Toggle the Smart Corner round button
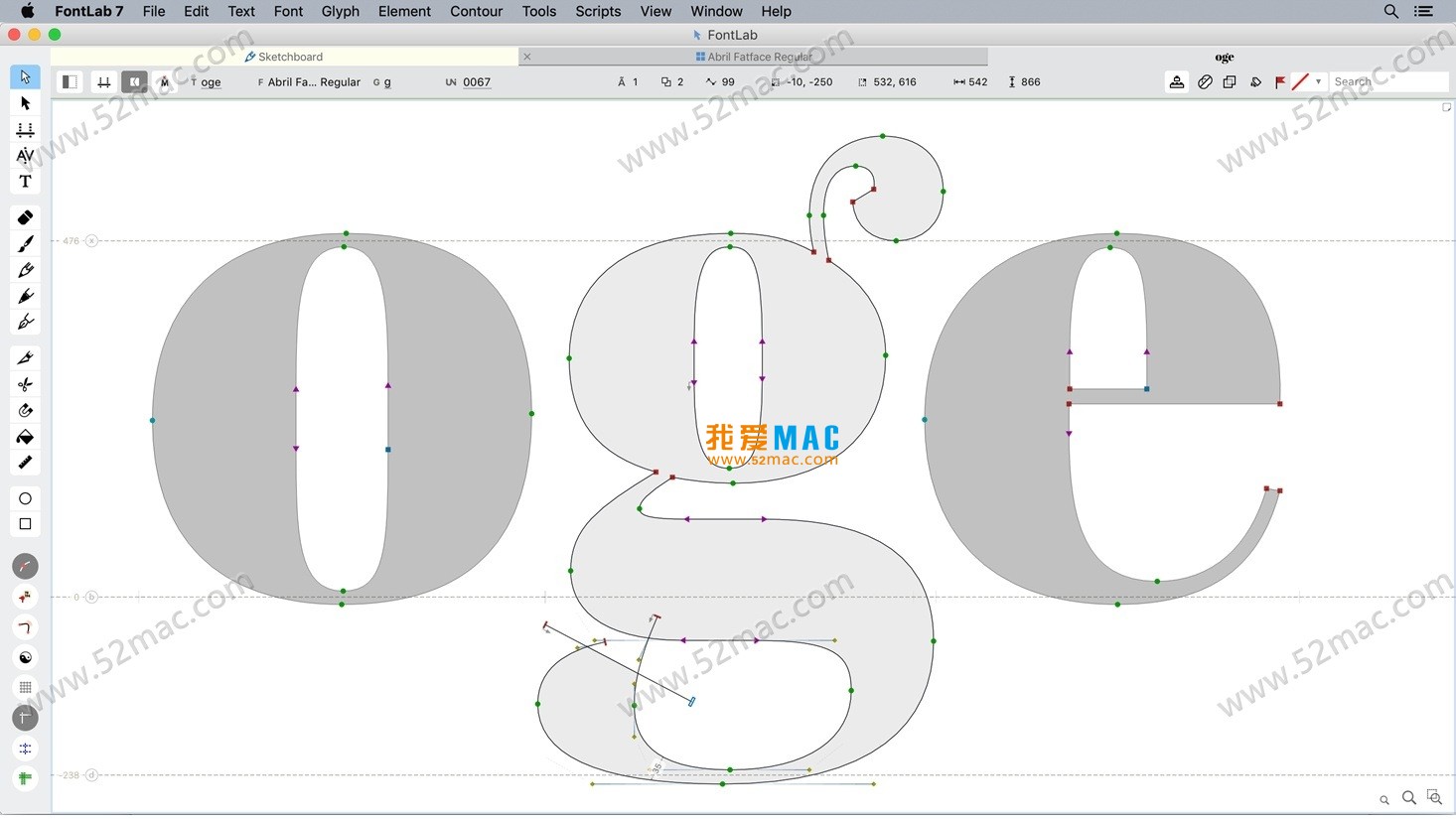The width and height of the screenshot is (1456, 819). click(25, 627)
